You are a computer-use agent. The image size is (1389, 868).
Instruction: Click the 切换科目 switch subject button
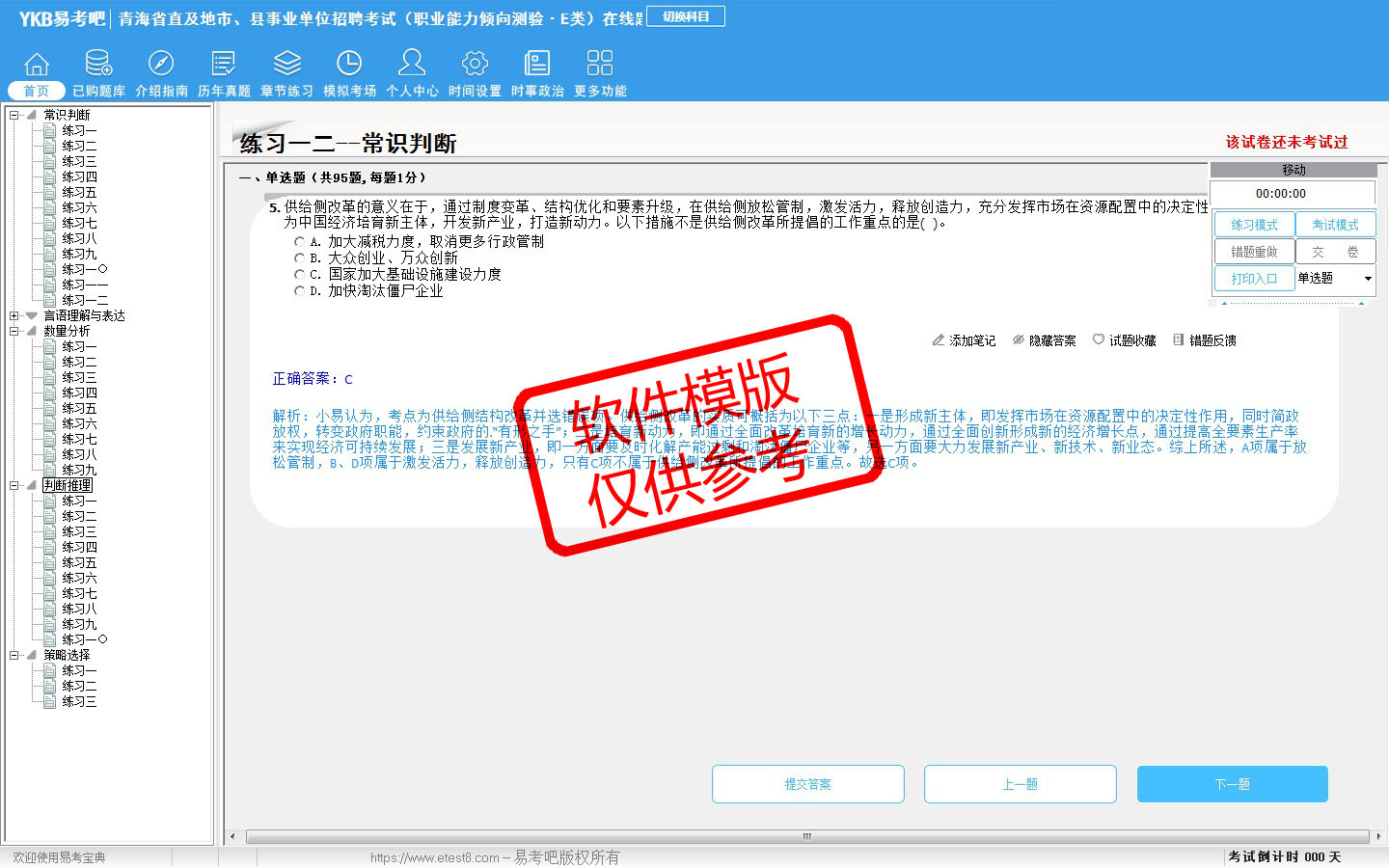686,16
